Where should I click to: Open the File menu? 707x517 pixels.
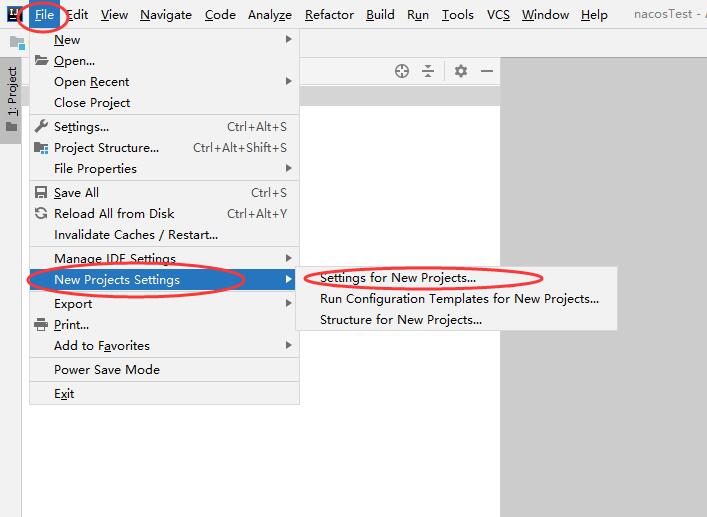(x=44, y=15)
